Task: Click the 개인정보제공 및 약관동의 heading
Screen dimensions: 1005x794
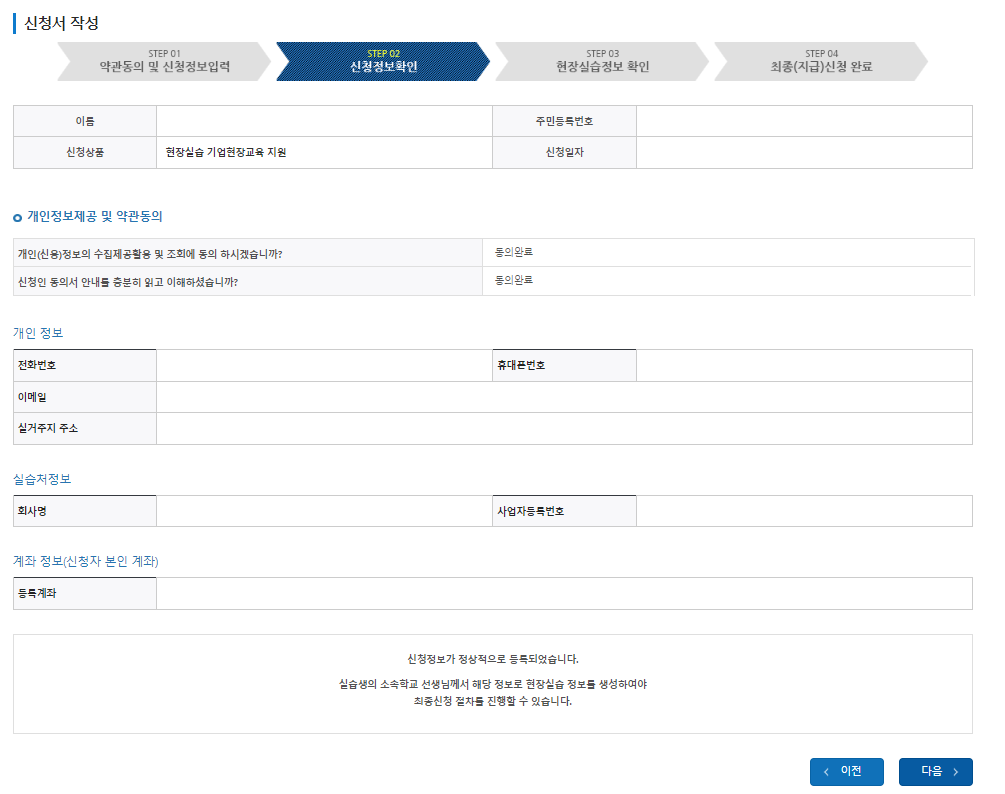Action: coord(95,217)
